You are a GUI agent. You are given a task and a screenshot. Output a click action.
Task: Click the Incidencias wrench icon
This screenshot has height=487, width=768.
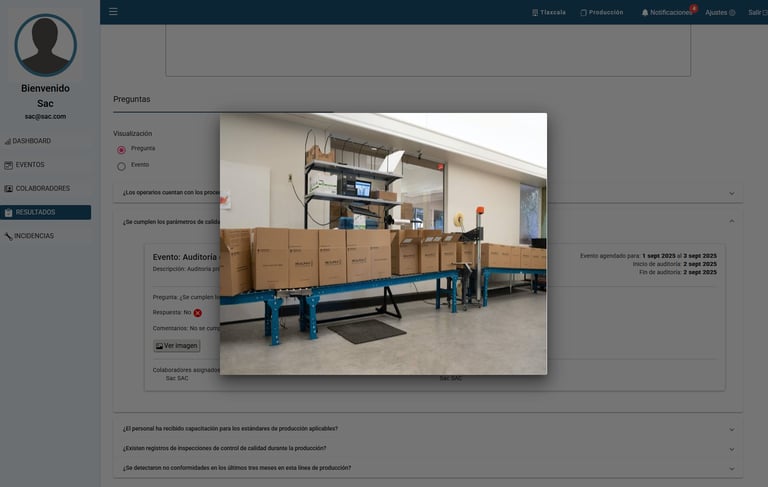coord(8,236)
